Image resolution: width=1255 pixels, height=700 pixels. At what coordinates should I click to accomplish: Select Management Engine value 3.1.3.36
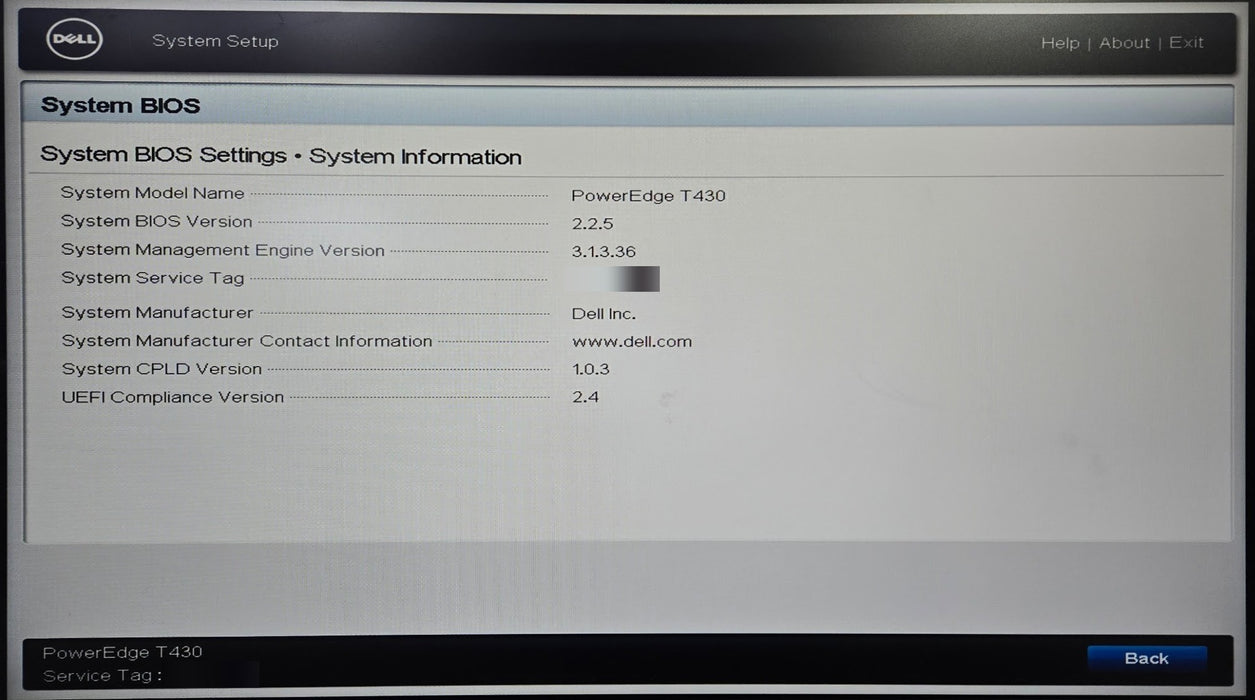point(604,252)
